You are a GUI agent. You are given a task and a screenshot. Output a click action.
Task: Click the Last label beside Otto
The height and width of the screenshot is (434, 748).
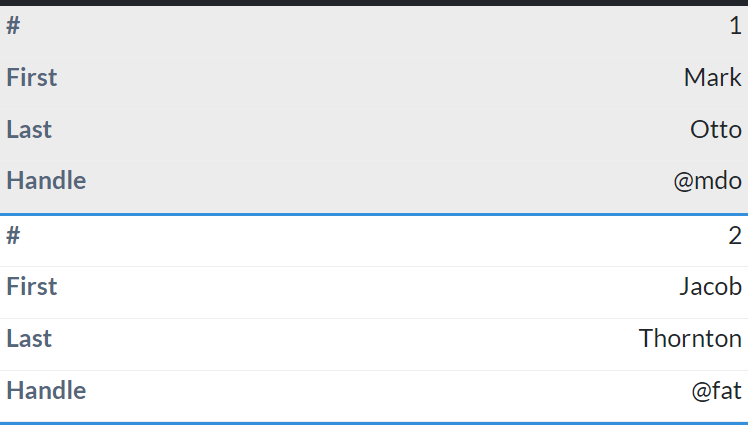coord(29,130)
